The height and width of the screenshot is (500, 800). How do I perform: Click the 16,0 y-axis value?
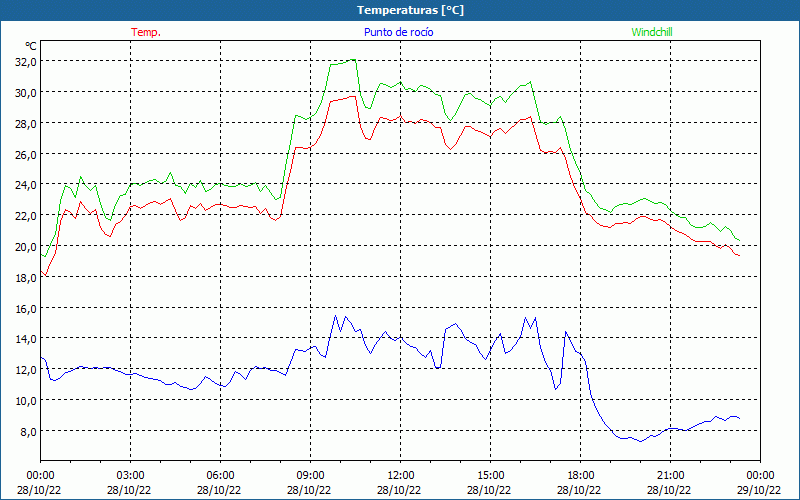pyautogui.click(x=26, y=308)
